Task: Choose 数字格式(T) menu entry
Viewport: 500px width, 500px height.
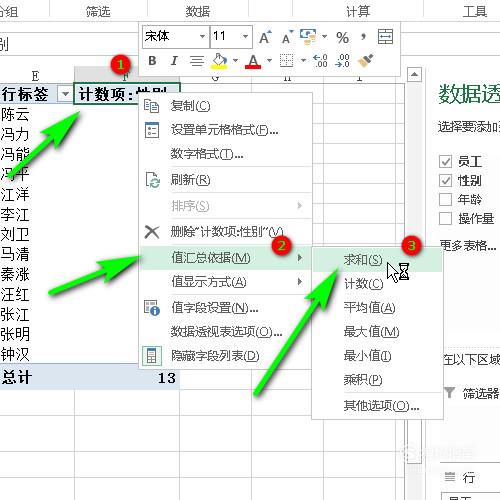Action: [x=225, y=154]
